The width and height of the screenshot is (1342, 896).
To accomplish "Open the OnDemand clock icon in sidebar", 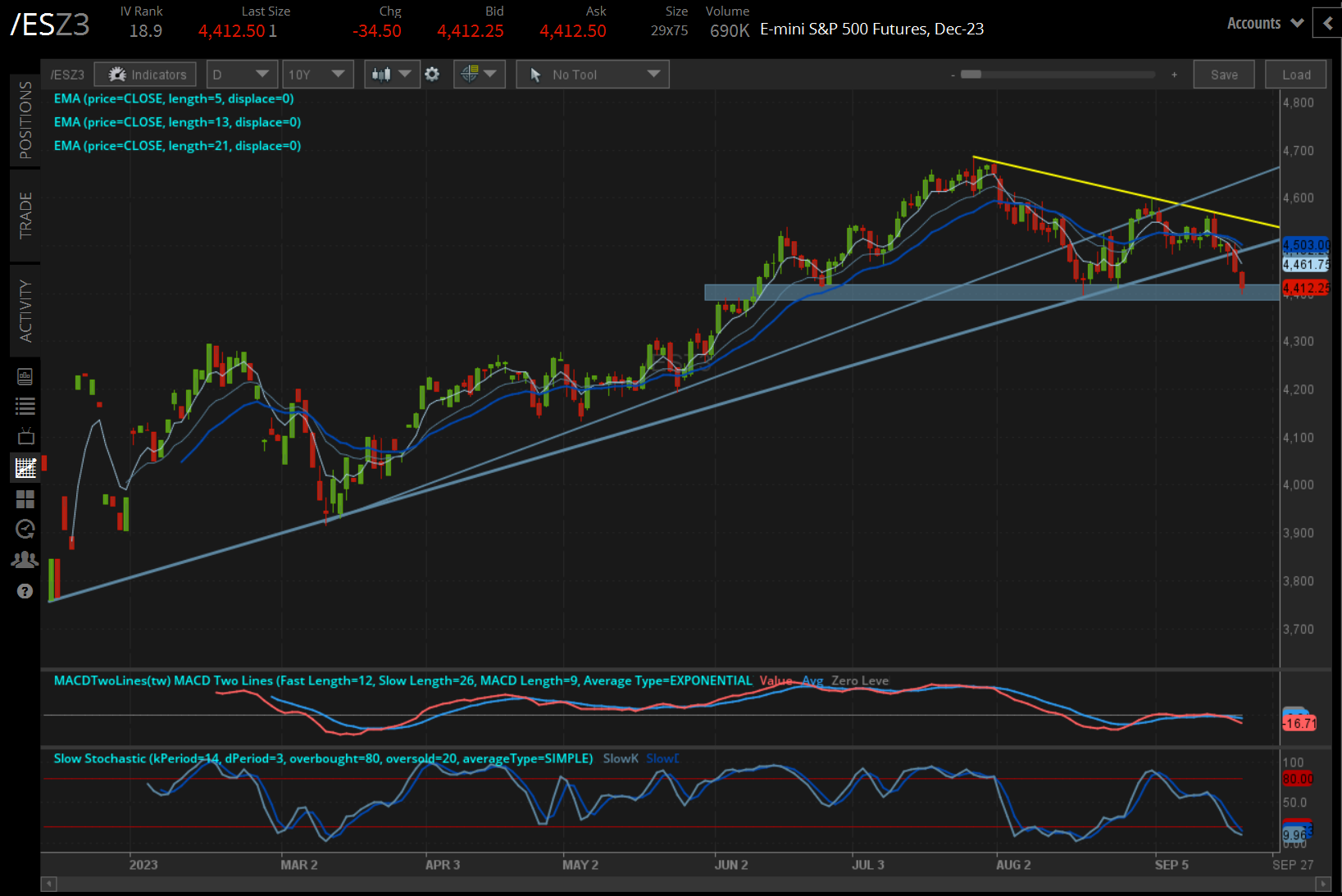I will coord(25,529).
